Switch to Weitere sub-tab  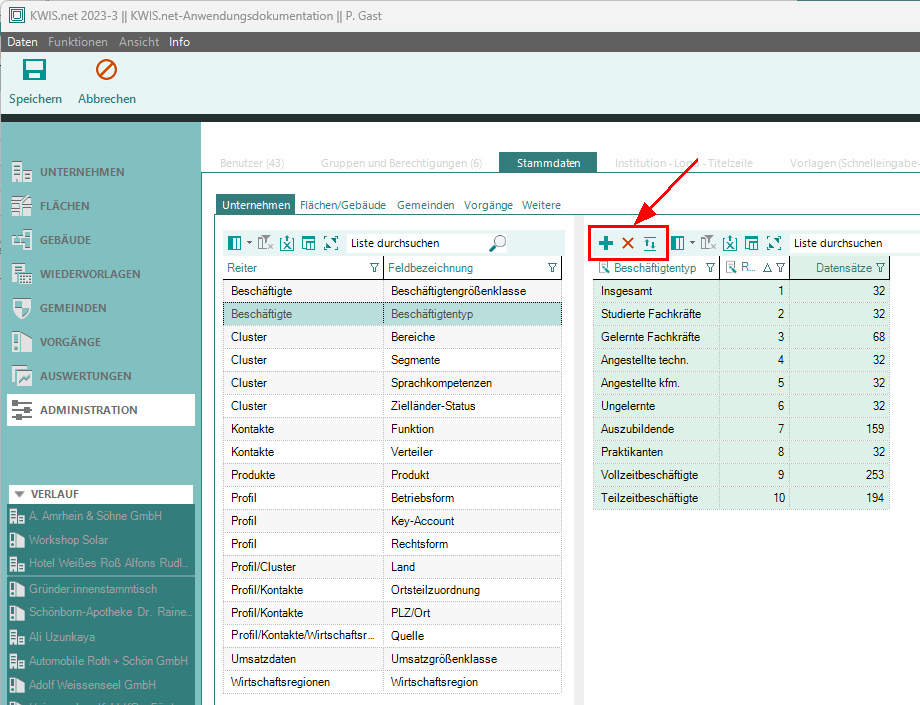(x=541, y=205)
